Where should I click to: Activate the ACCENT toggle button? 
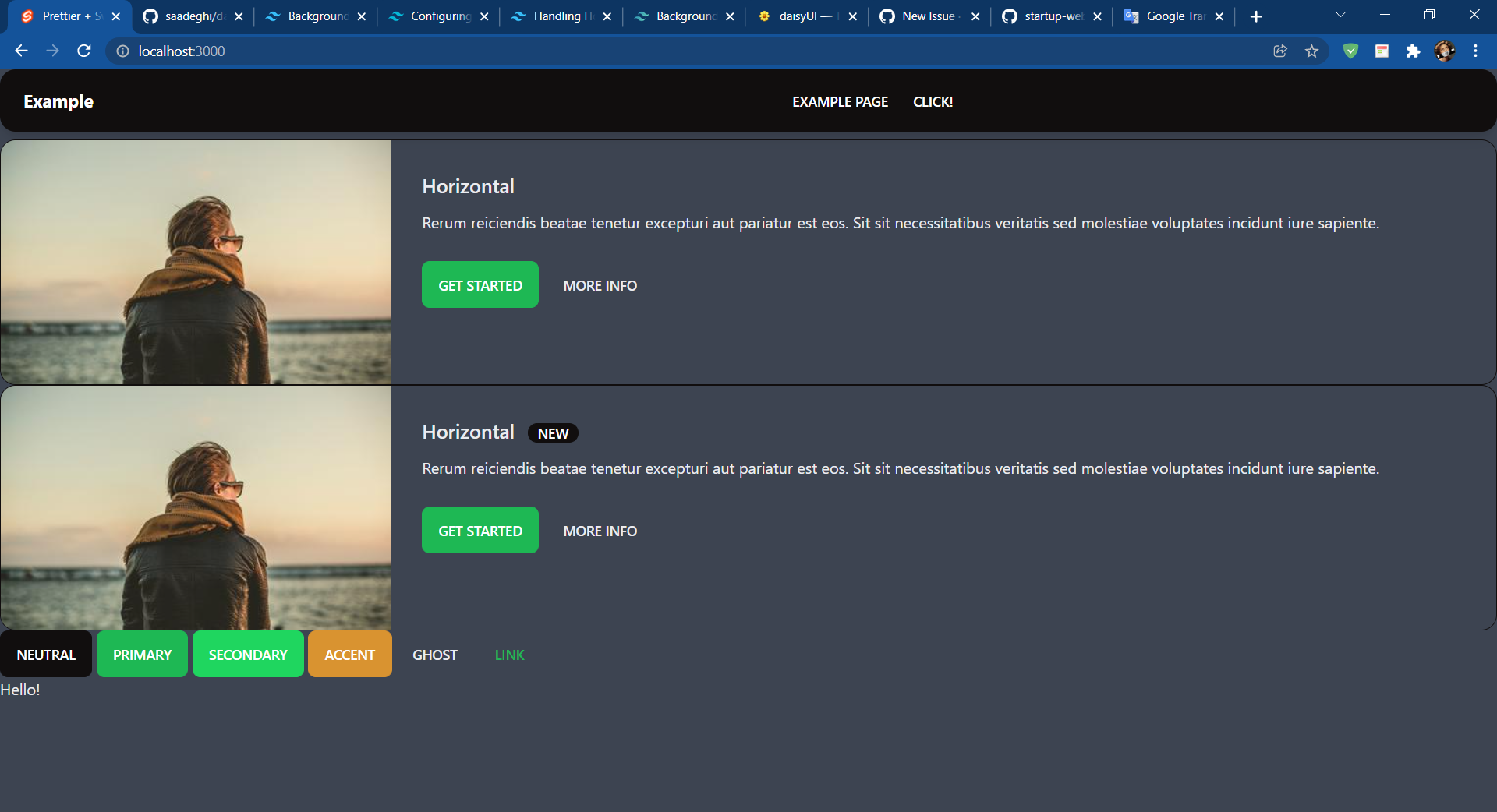(349, 655)
